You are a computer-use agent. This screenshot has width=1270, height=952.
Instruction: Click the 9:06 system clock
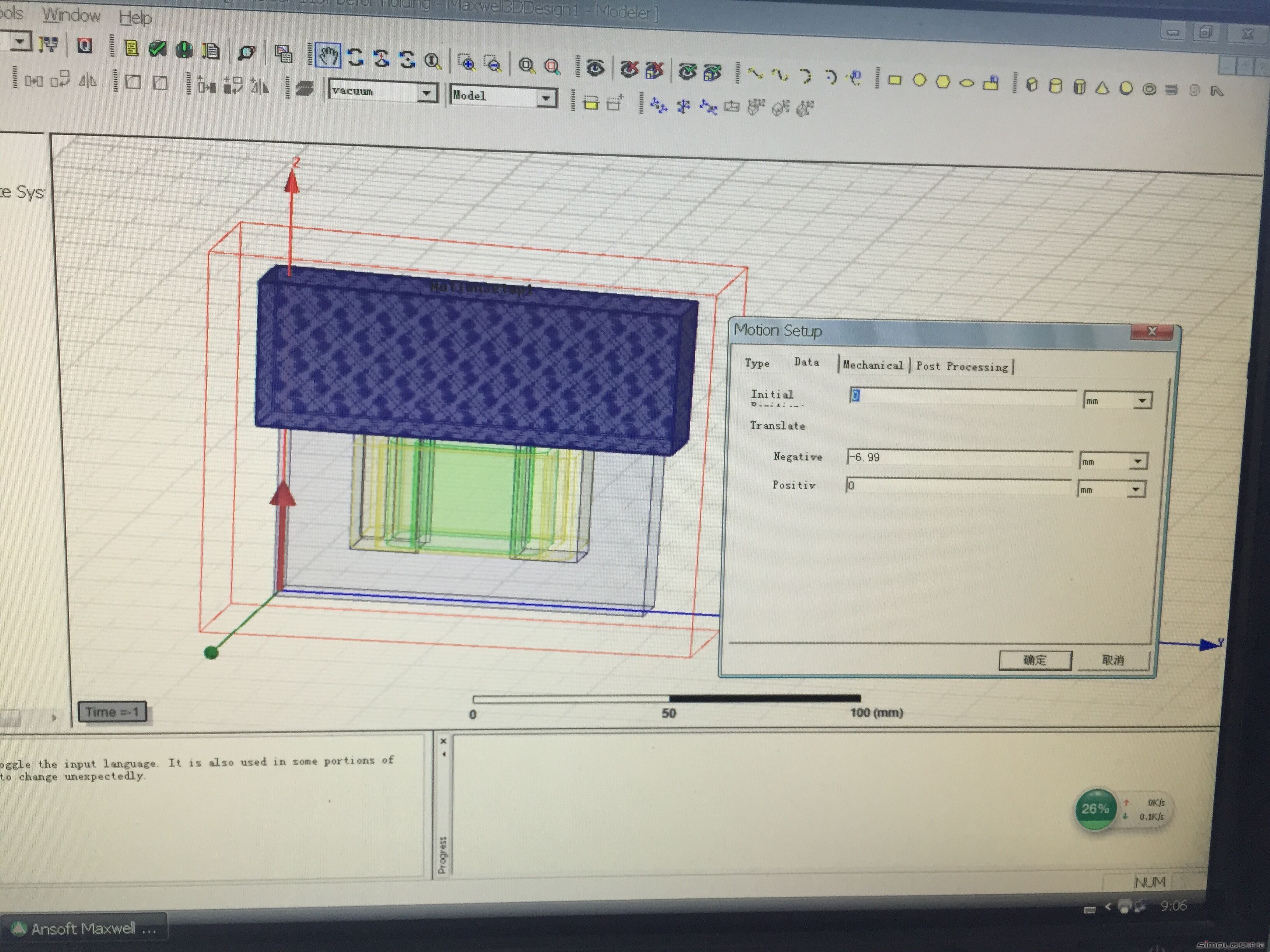pos(1173,906)
